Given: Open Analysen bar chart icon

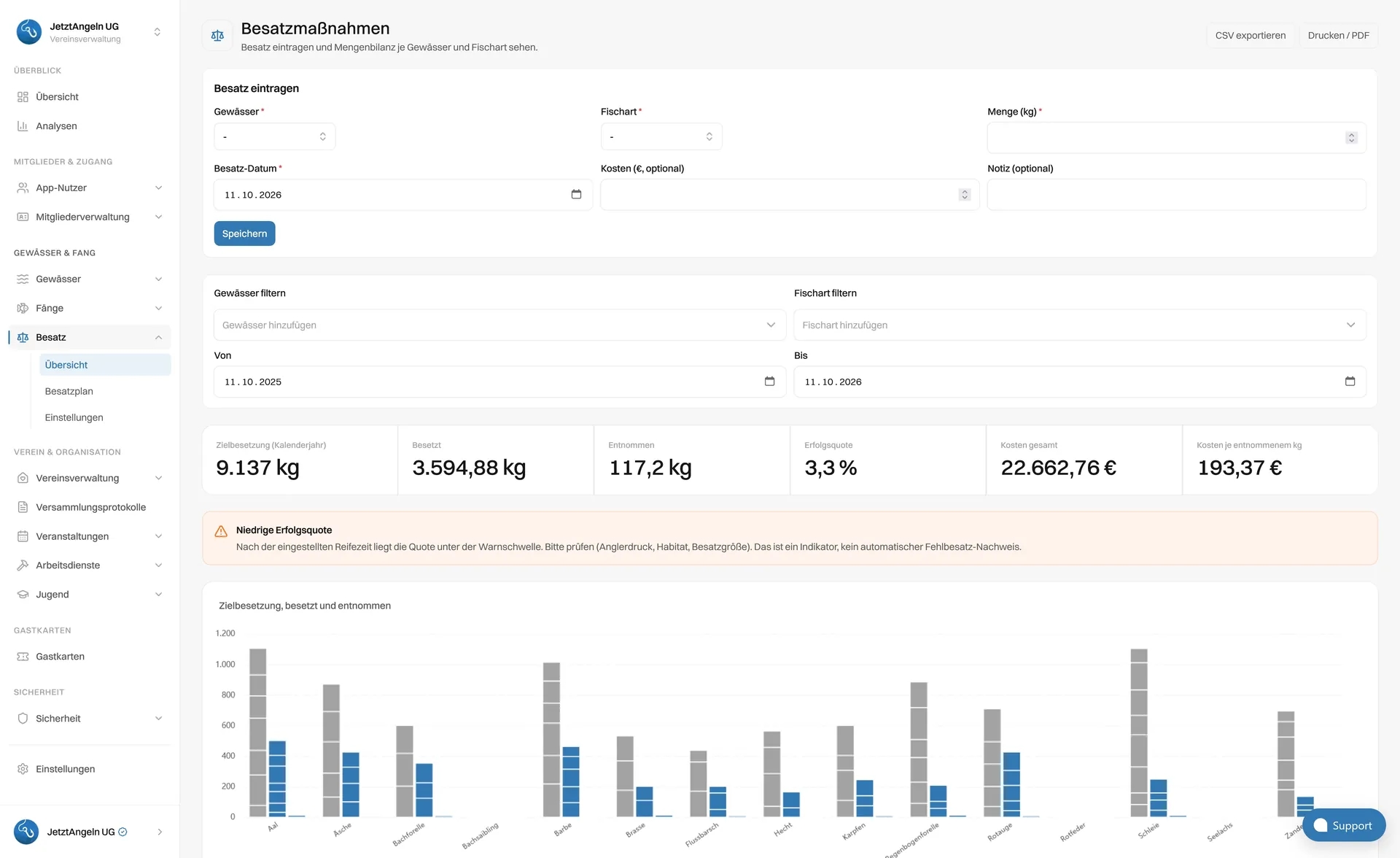Looking at the screenshot, I should pyautogui.click(x=23, y=126).
